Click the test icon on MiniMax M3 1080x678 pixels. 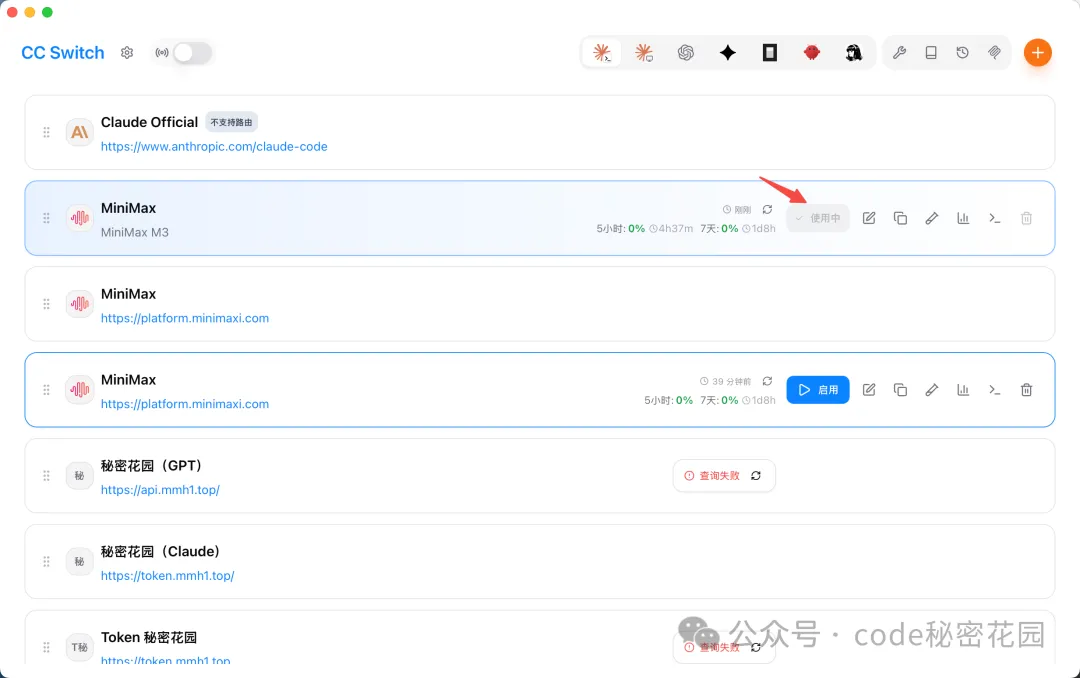click(932, 218)
